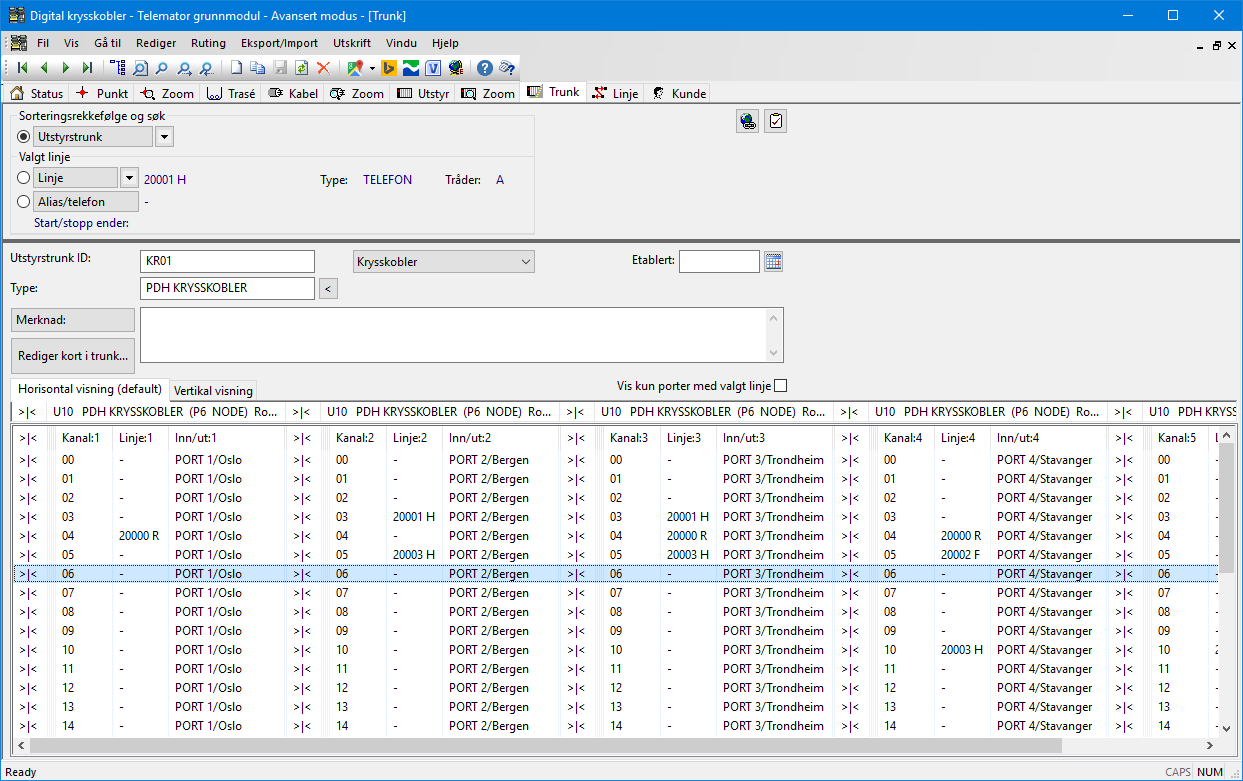
Task: Open the Krysskobler combo box
Action: coord(444,262)
